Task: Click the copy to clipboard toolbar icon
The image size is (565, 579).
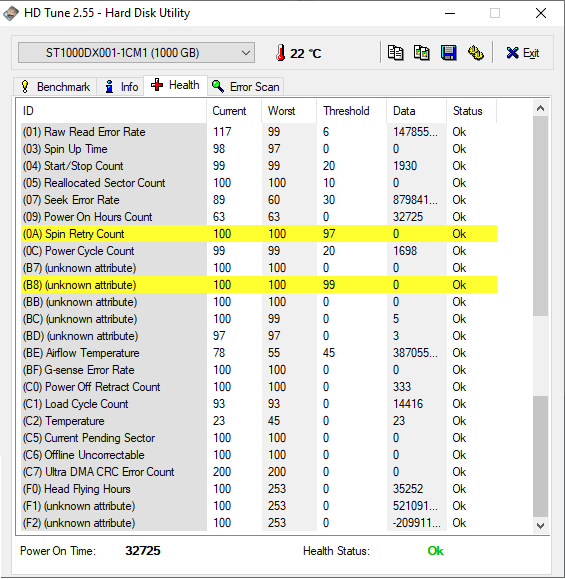Action: [395, 53]
